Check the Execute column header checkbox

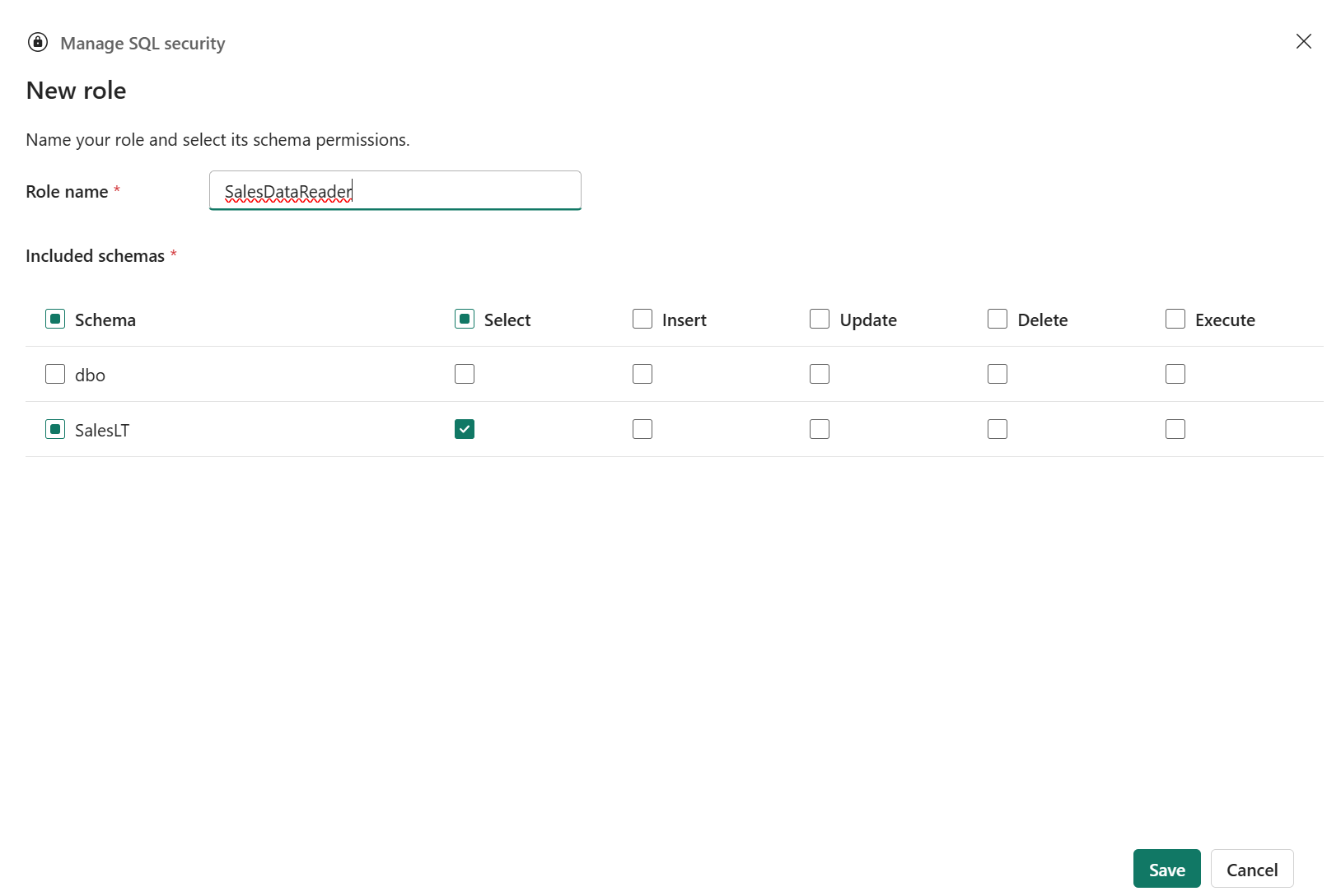[x=1175, y=319]
